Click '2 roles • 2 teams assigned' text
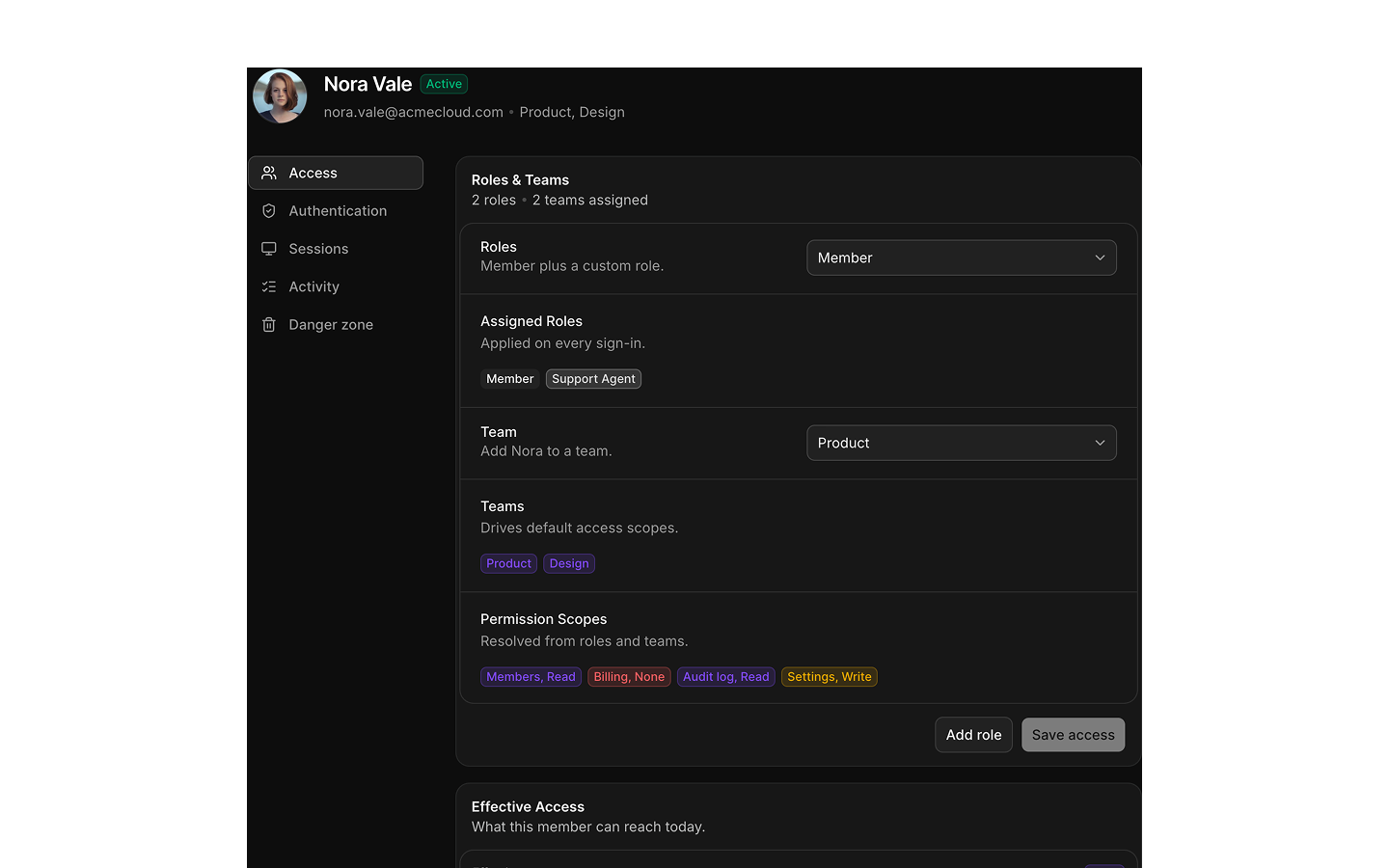The height and width of the screenshot is (868, 1389). [x=559, y=201]
